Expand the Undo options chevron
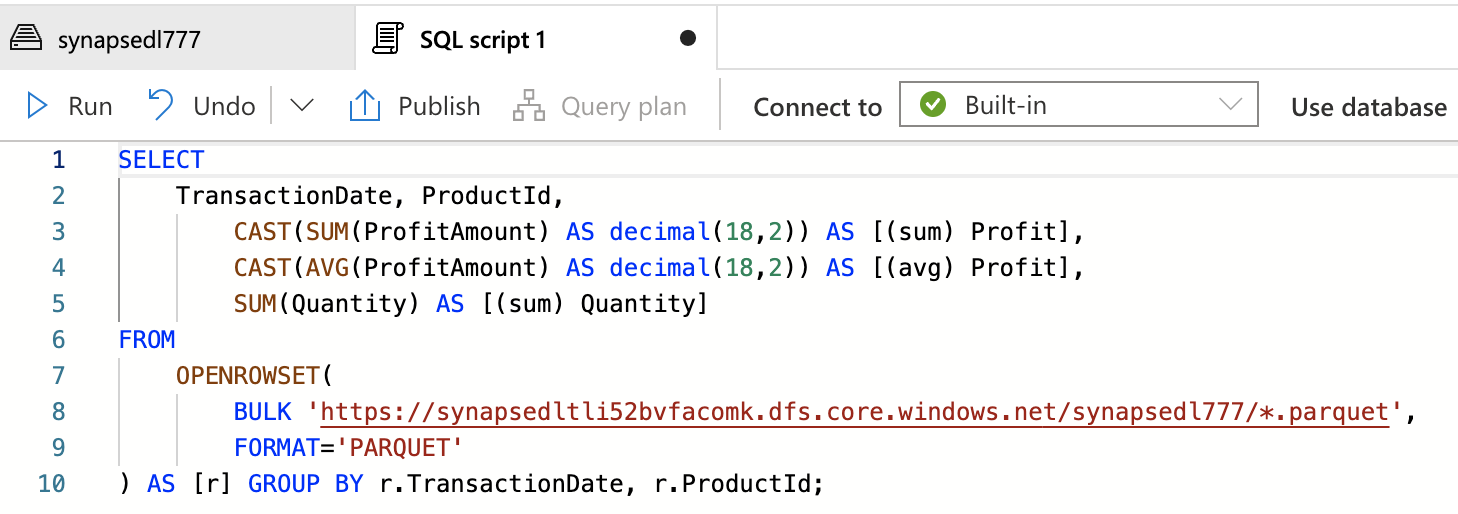This screenshot has height=514, width=1458. click(x=301, y=106)
